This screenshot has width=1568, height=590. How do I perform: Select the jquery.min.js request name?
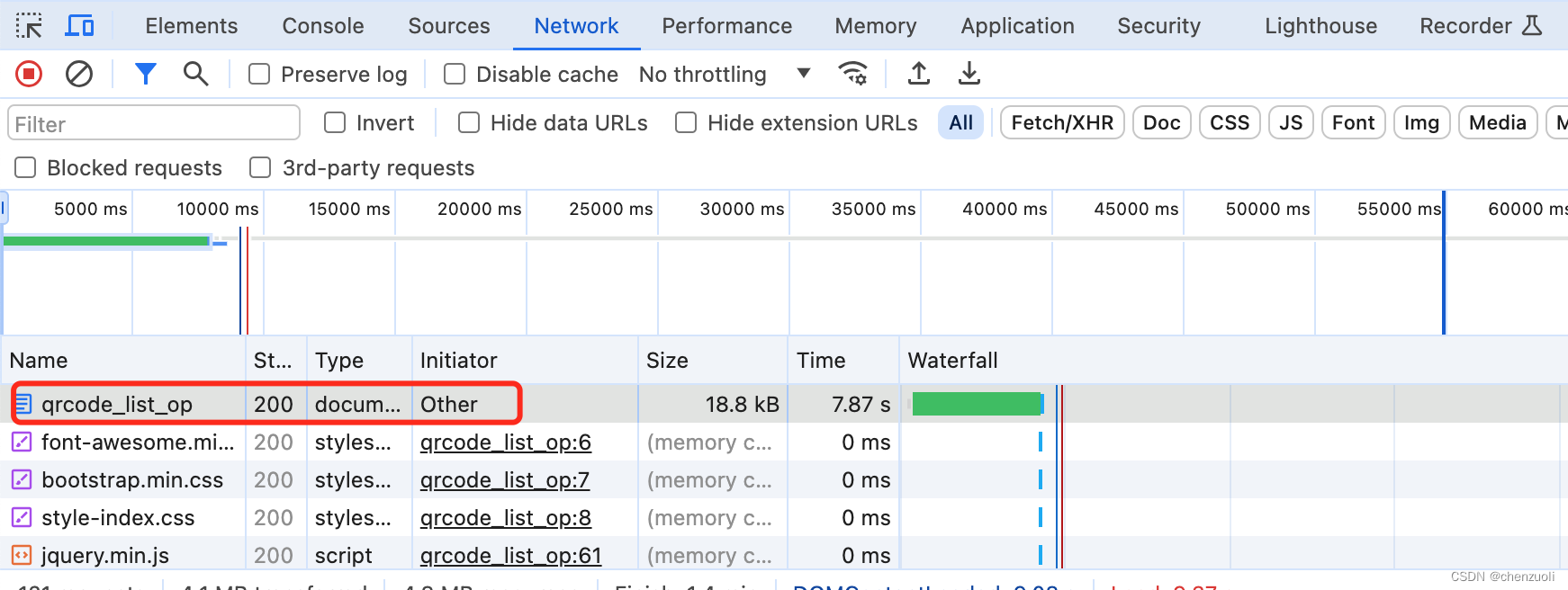click(105, 556)
